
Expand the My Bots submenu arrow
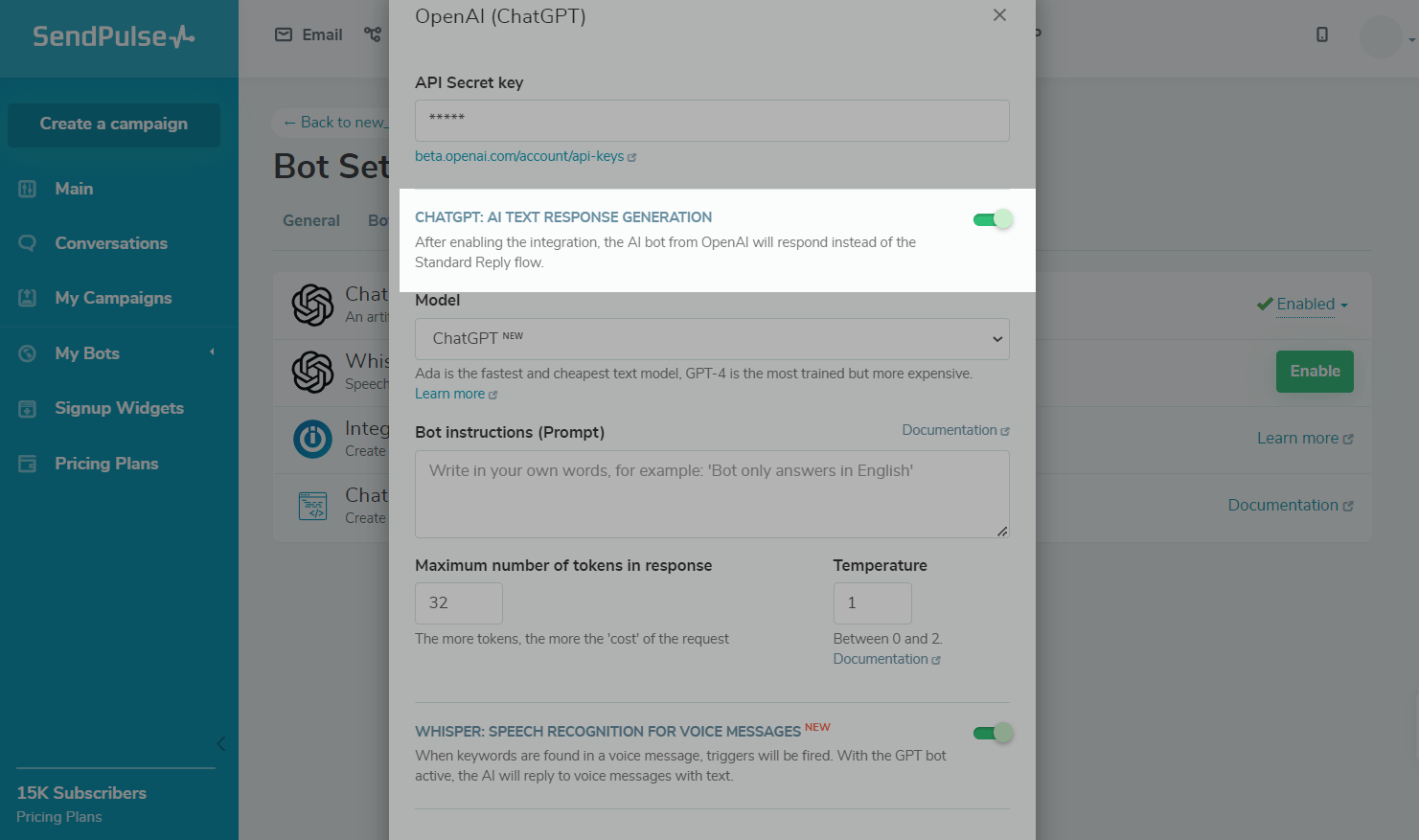(x=212, y=352)
